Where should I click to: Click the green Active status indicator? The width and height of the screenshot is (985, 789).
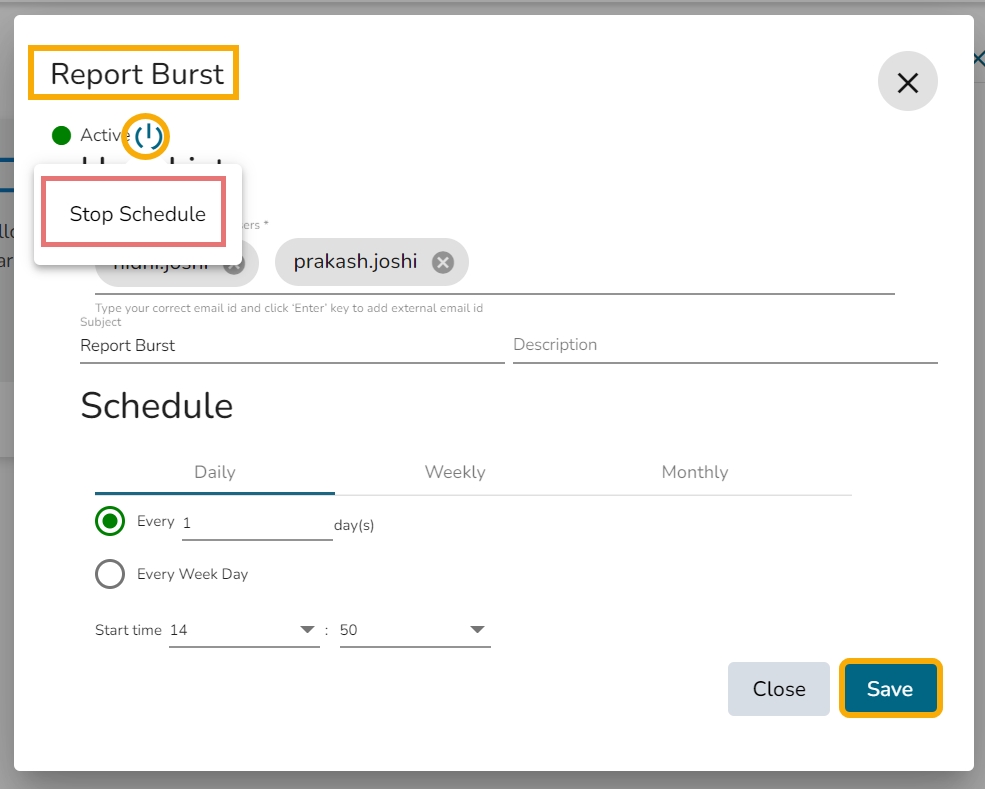point(62,135)
